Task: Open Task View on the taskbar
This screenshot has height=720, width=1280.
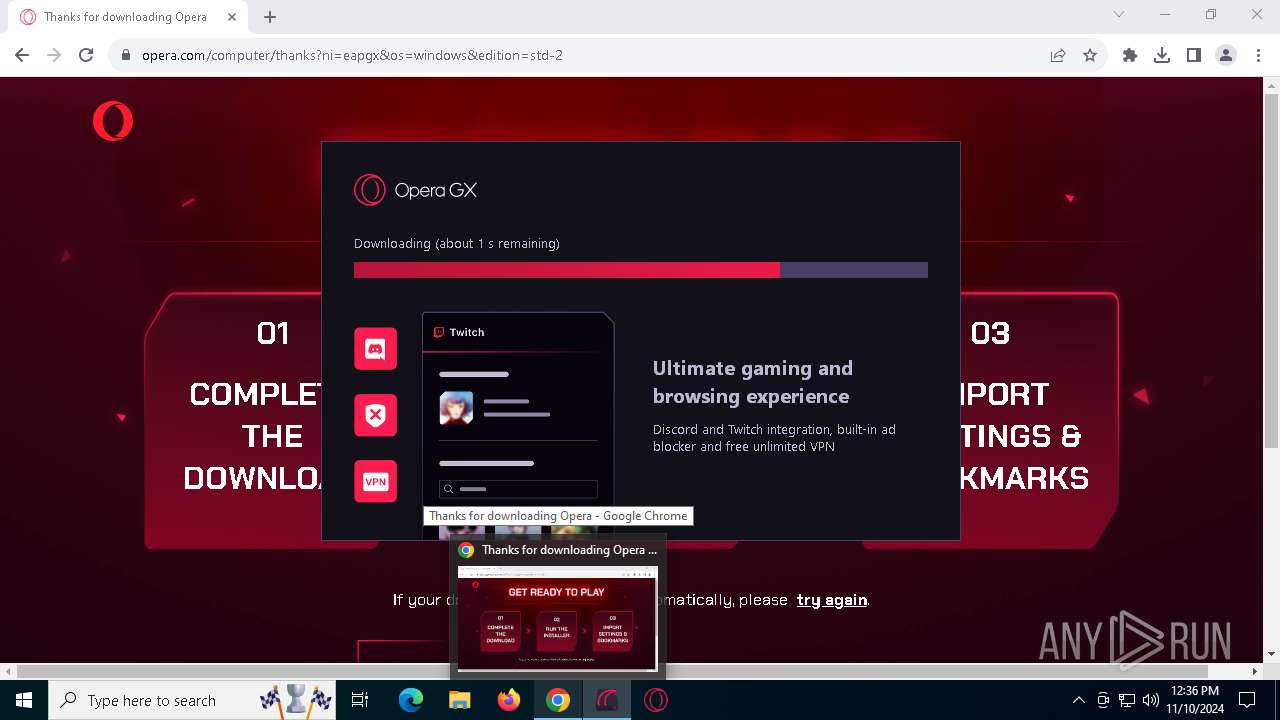Action: [360, 700]
